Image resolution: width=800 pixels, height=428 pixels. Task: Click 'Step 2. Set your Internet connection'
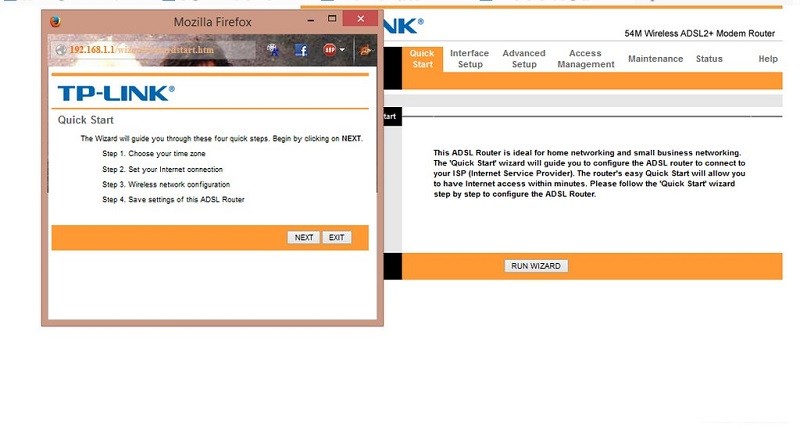162,169
